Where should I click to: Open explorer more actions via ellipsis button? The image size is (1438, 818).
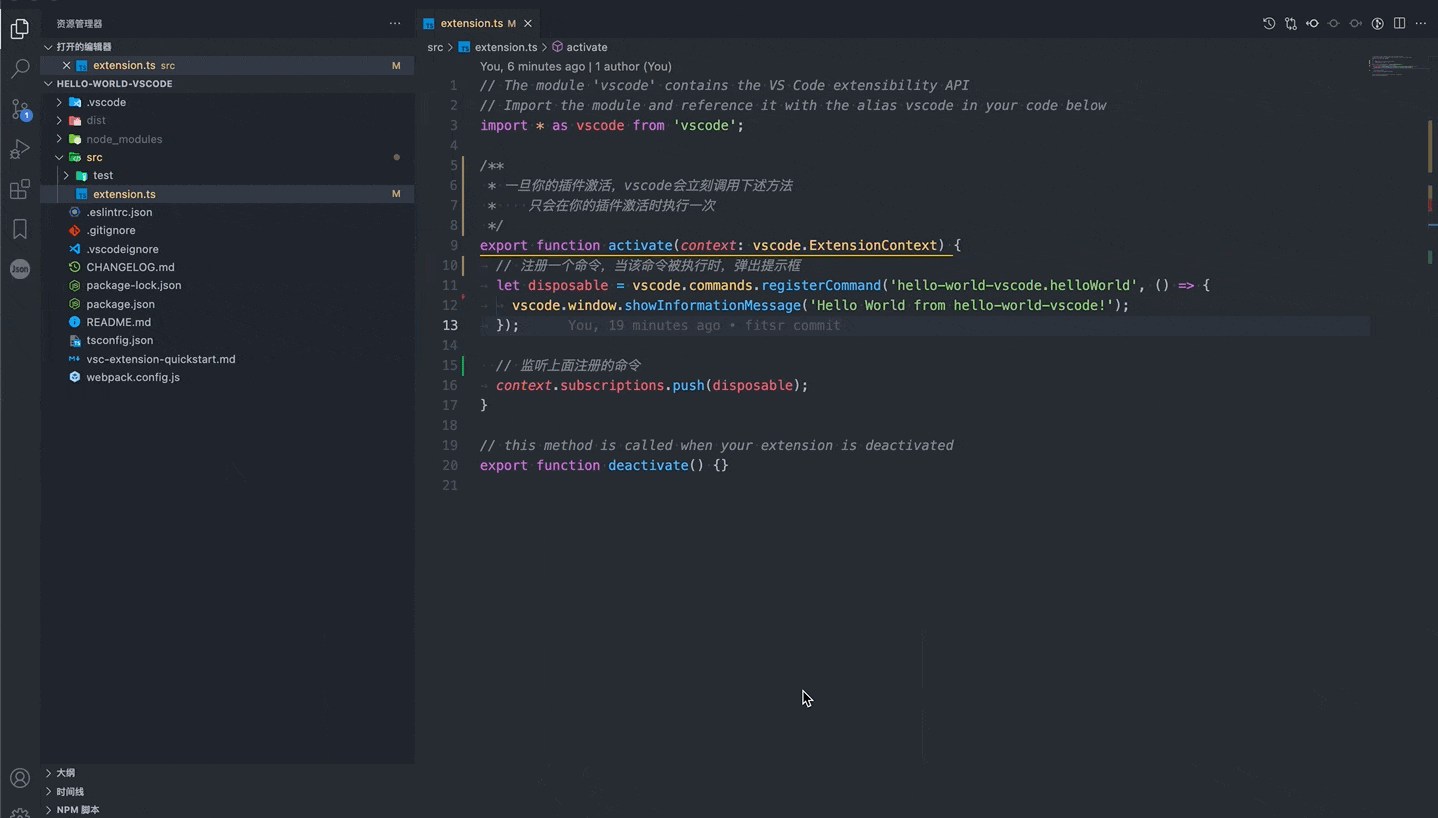395,23
